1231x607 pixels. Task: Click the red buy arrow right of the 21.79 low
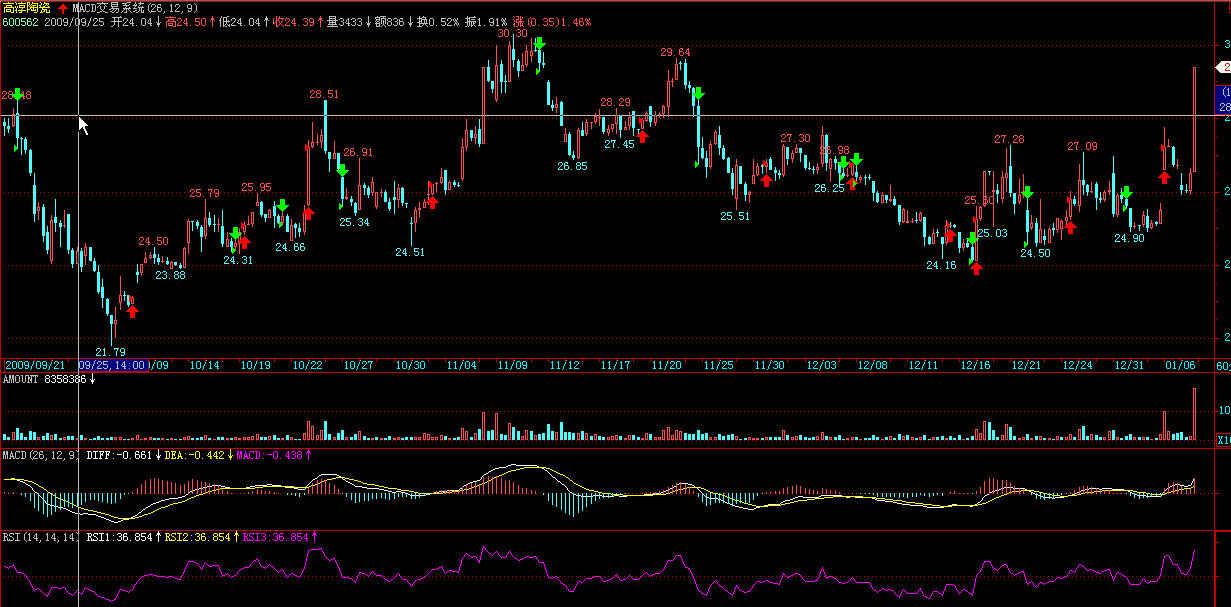pyautogui.click(x=132, y=311)
